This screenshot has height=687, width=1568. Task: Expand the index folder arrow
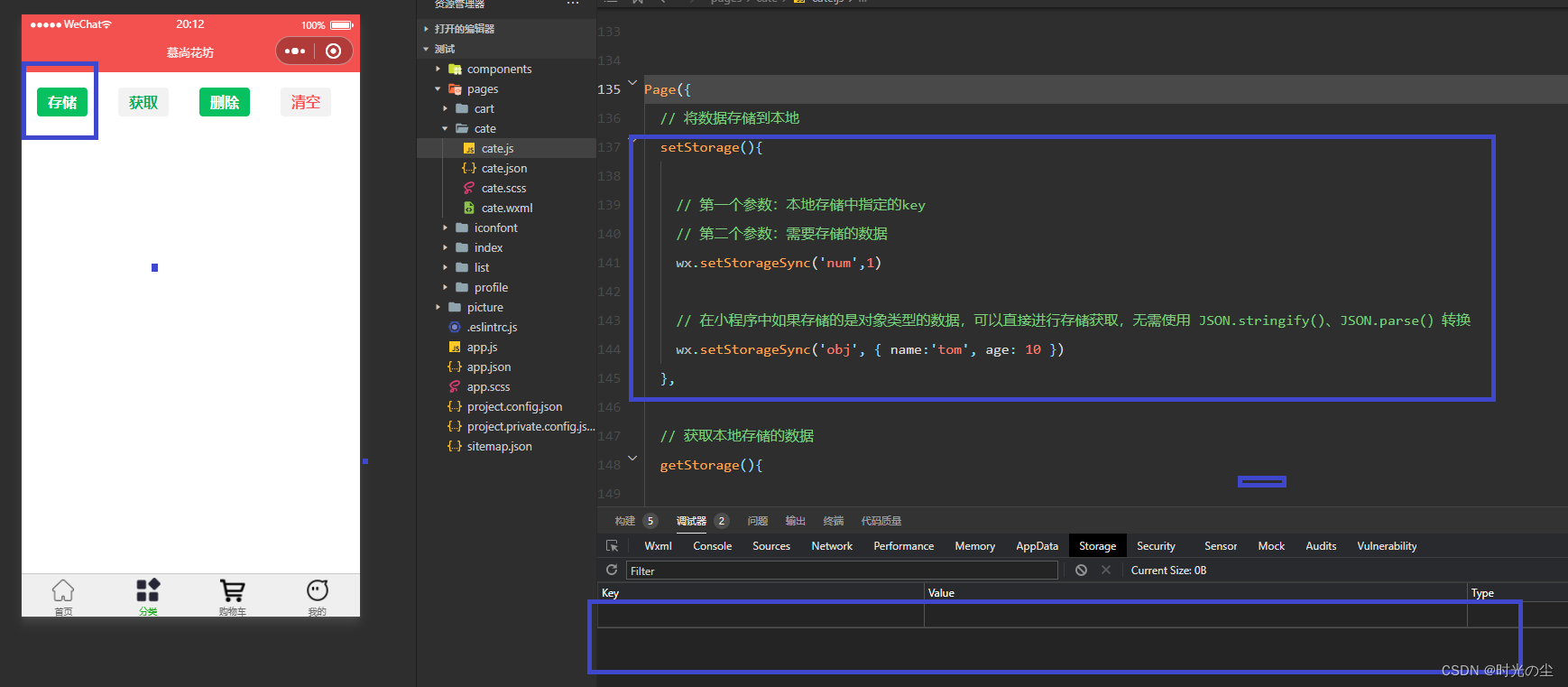coord(446,247)
